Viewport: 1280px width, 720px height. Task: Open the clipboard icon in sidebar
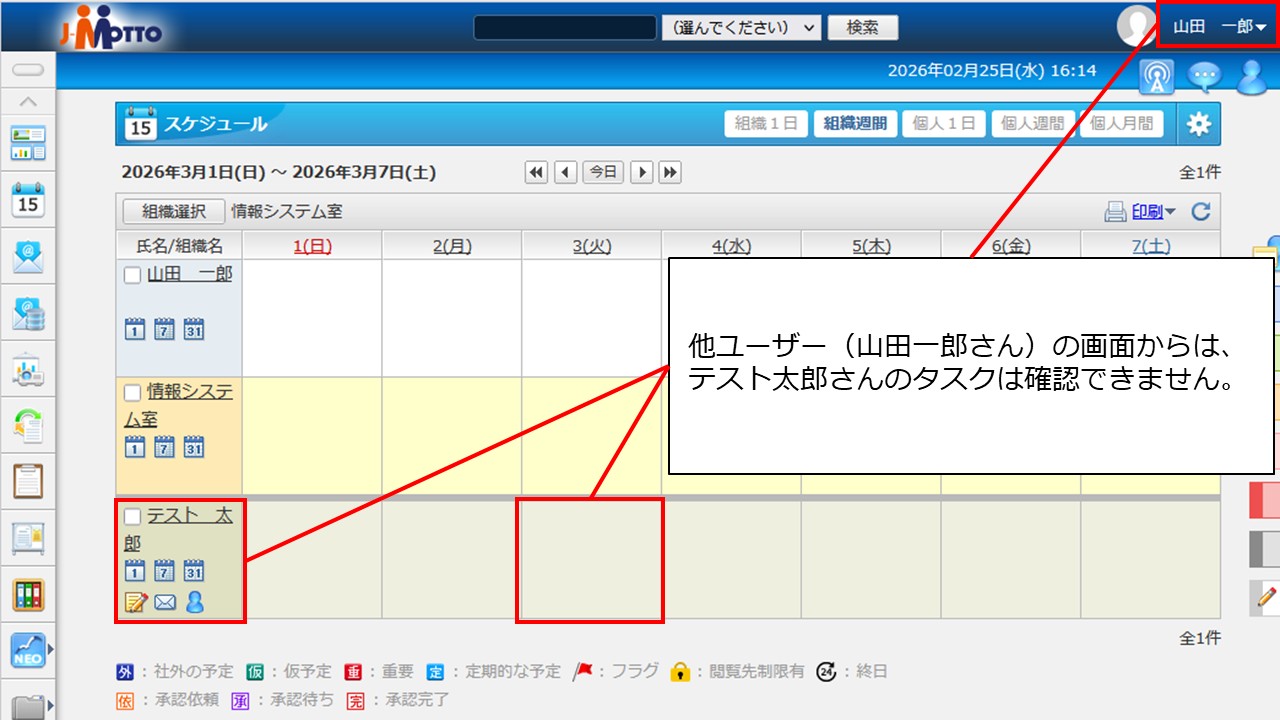(28, 482)
